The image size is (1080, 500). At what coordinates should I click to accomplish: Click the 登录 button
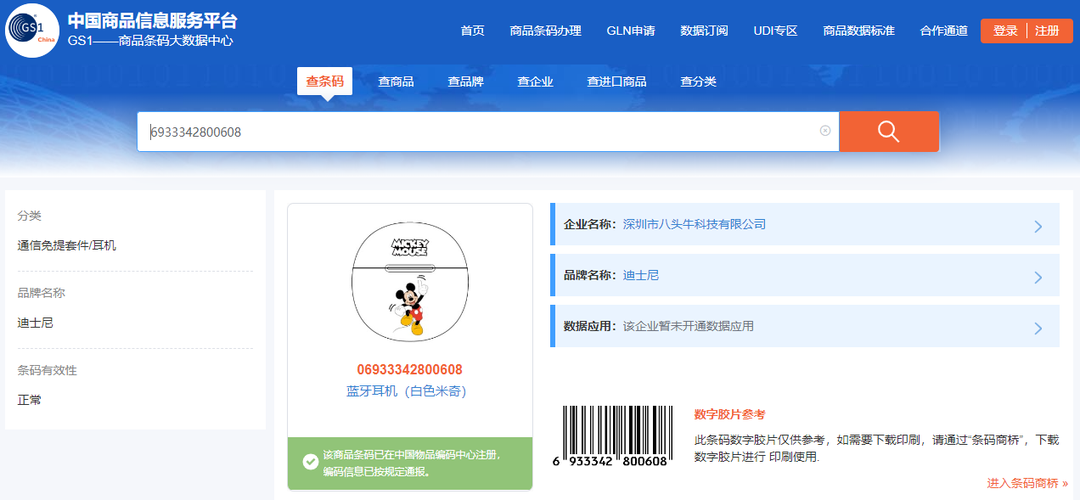click(1004, 31)
